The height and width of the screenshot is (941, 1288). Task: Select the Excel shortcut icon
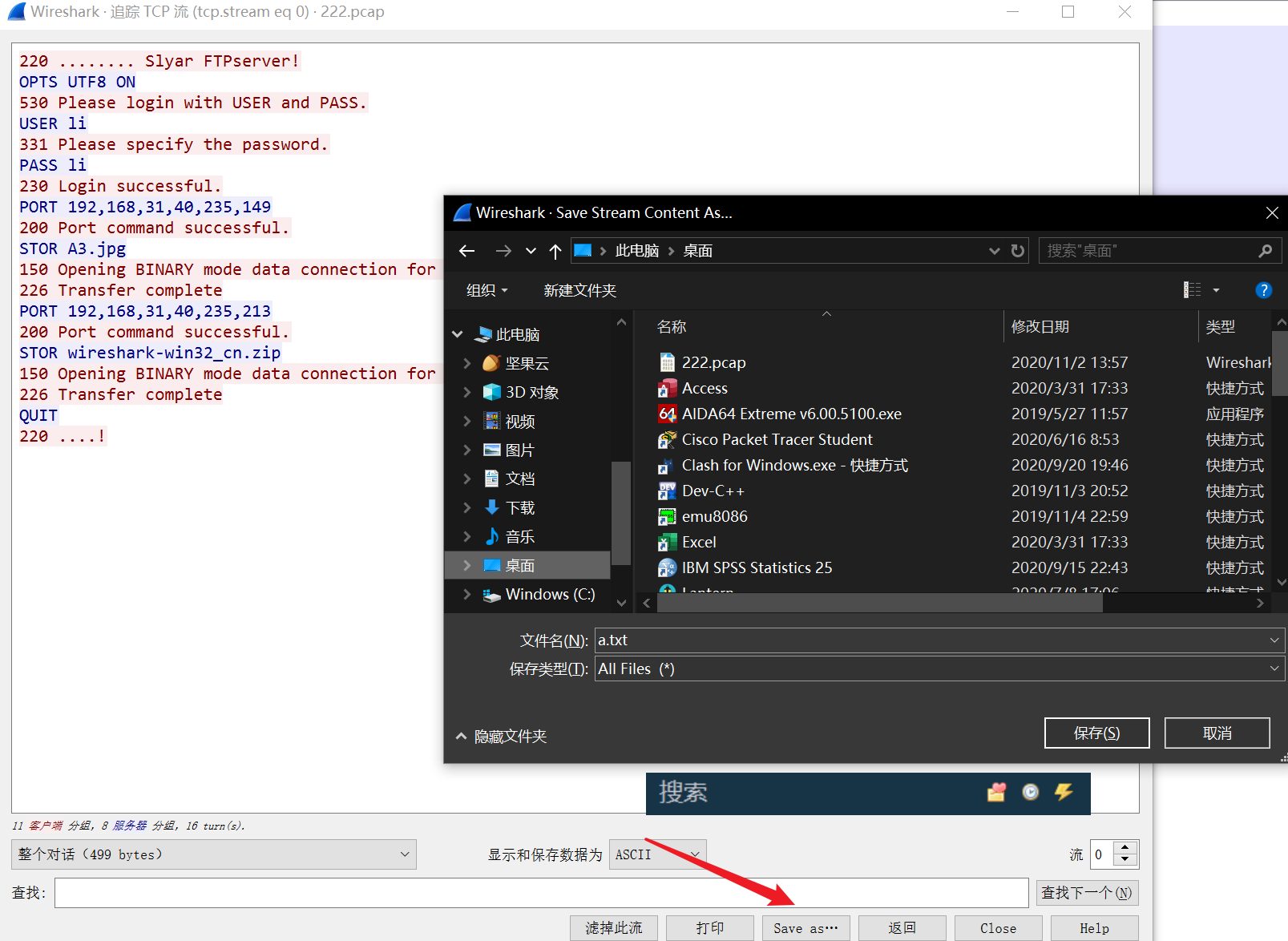tap(667, 542)
